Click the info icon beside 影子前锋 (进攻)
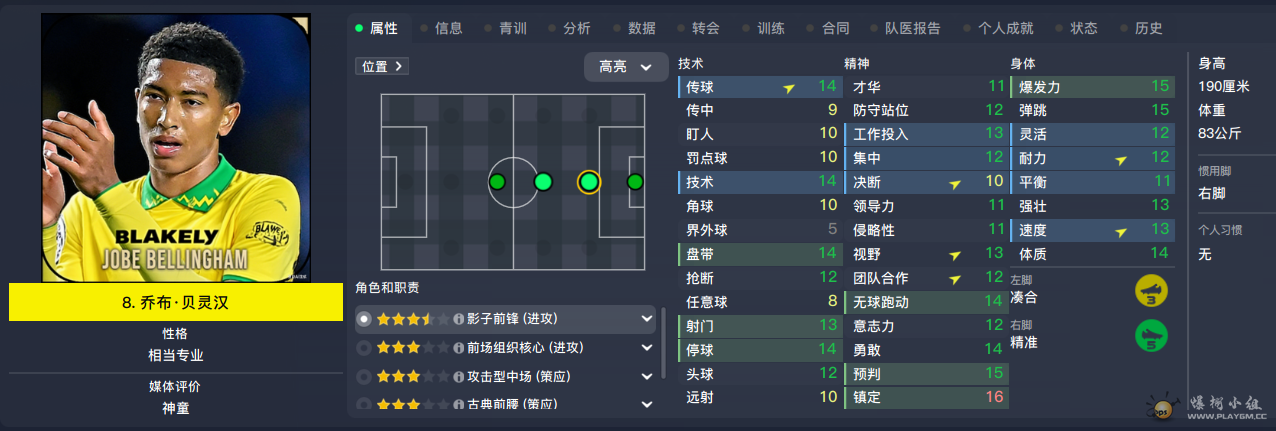This screenshot has height=431, width=1276. coord(459,319)
